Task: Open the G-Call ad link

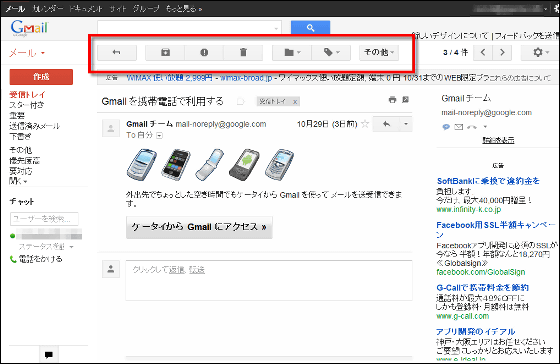Action: coord(482,288)
